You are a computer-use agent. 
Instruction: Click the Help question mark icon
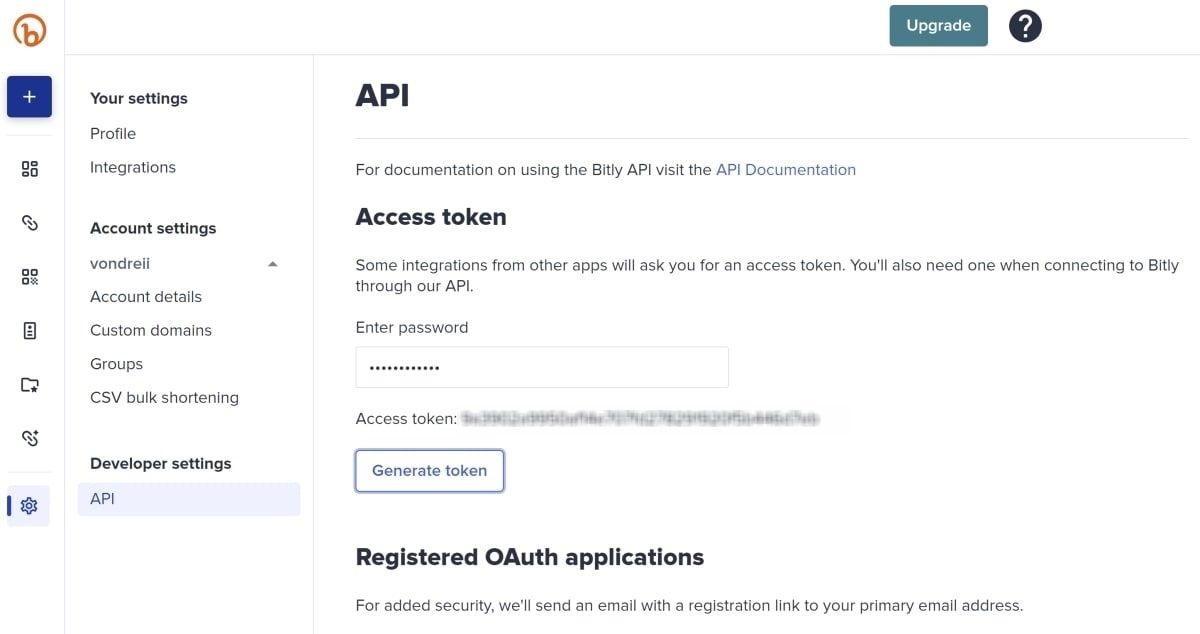click(1025, 25)
